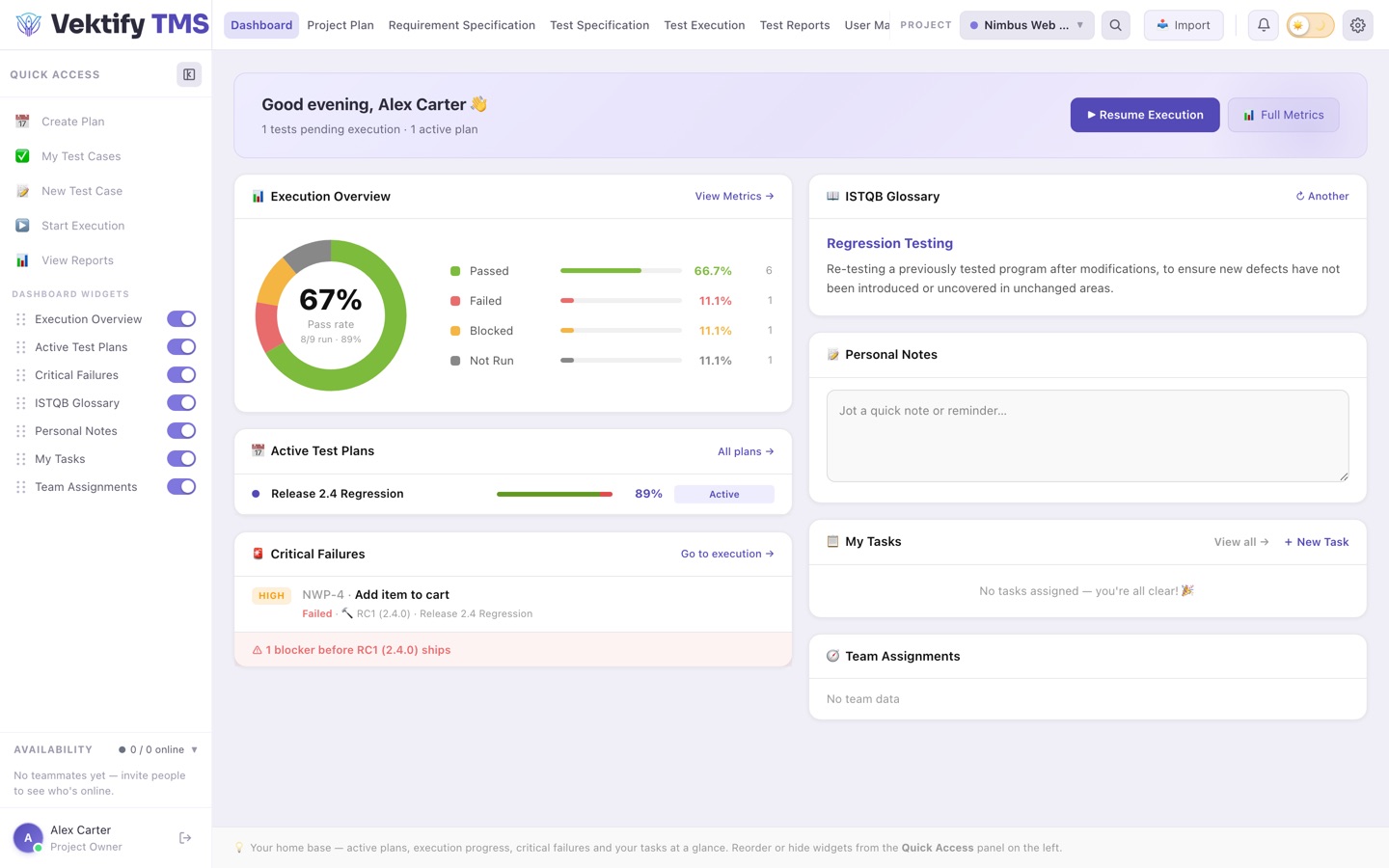Grab the Team Assignments drag handle

tap(21, 487)
